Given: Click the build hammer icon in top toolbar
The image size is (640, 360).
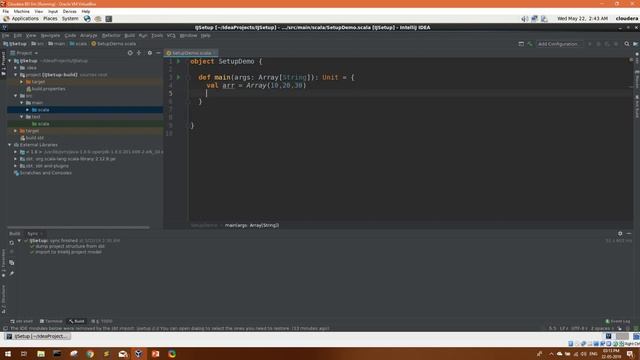Looking at the screenshot, I should point(530,44).
